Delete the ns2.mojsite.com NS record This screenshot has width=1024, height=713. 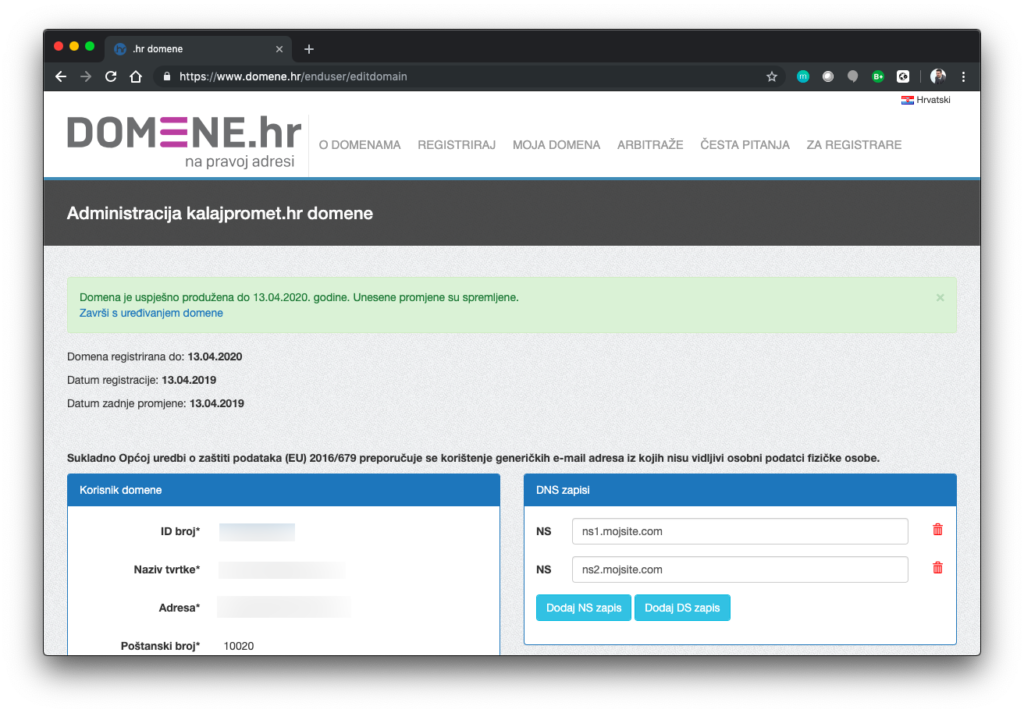(937, 568)
